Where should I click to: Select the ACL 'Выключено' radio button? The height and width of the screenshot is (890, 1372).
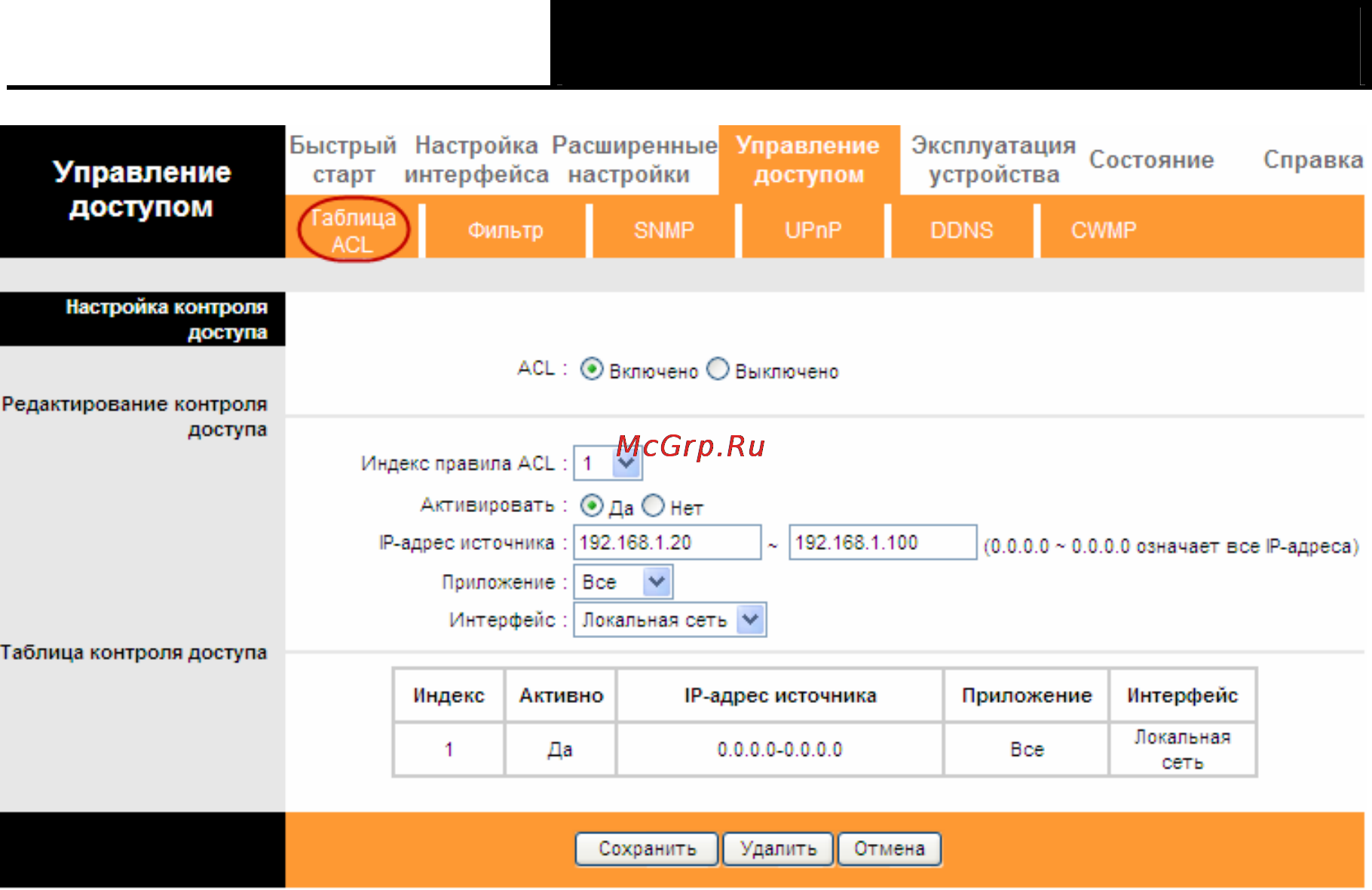718,370
